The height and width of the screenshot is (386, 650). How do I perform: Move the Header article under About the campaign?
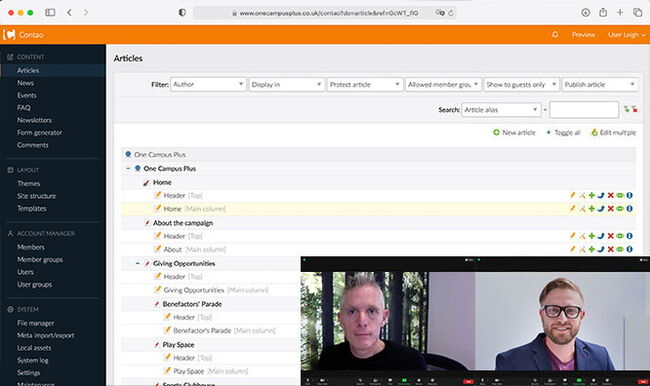click(x=601, y=236)
